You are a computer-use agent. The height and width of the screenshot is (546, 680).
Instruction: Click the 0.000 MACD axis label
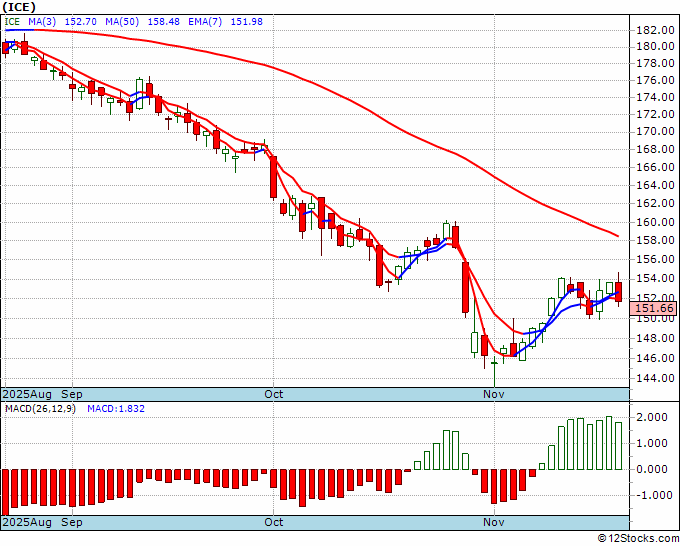[651, 469]
